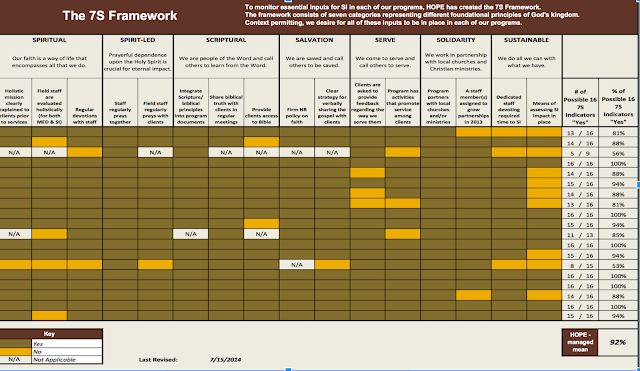Select N/A under Clear strategy in 5 / 9 row
The width and height of the screenshot is (640, 371).
click(332, 152)
